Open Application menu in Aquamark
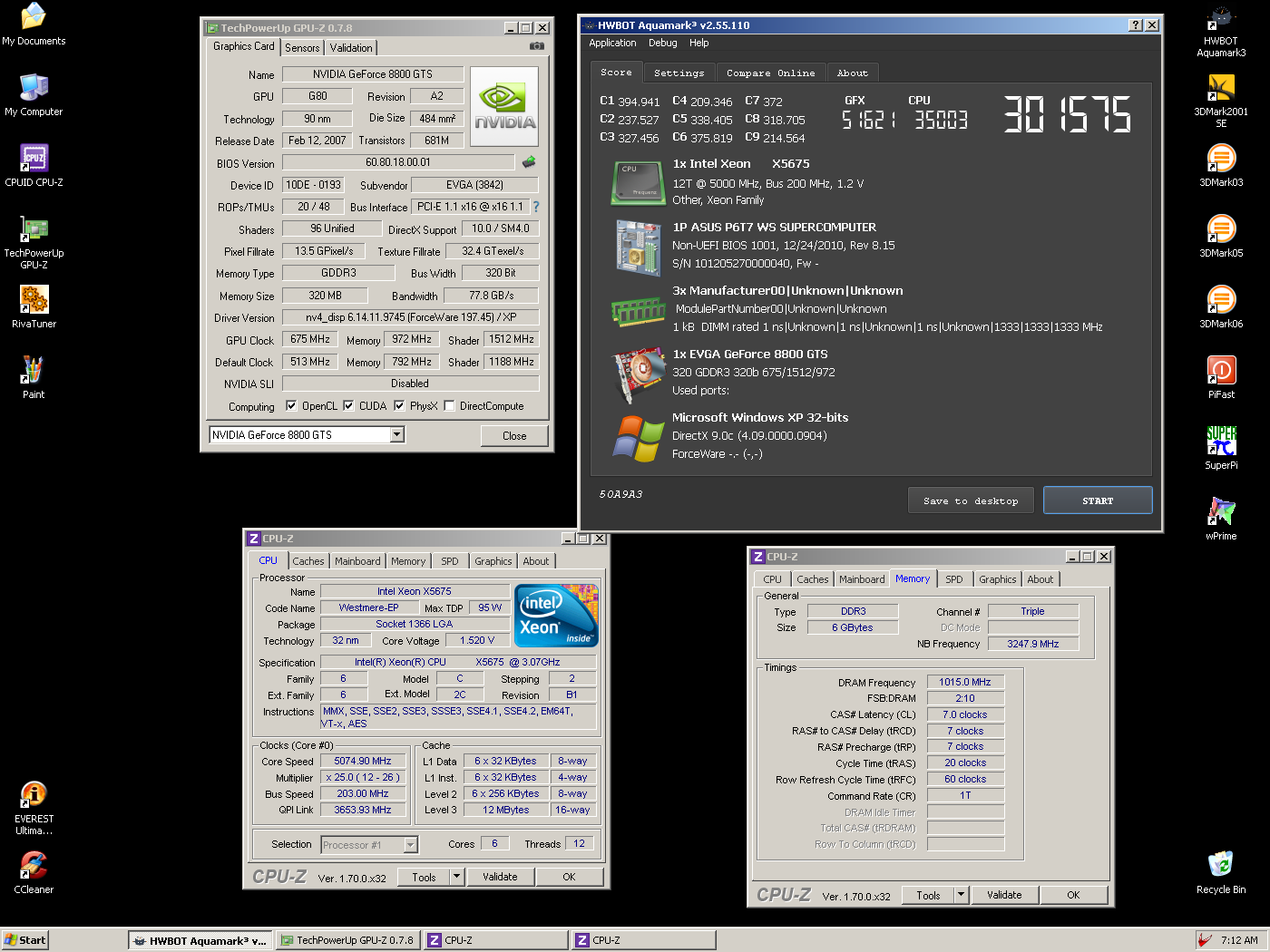The width and height of the screenshot is (1270, 952). tap(612, 43)
